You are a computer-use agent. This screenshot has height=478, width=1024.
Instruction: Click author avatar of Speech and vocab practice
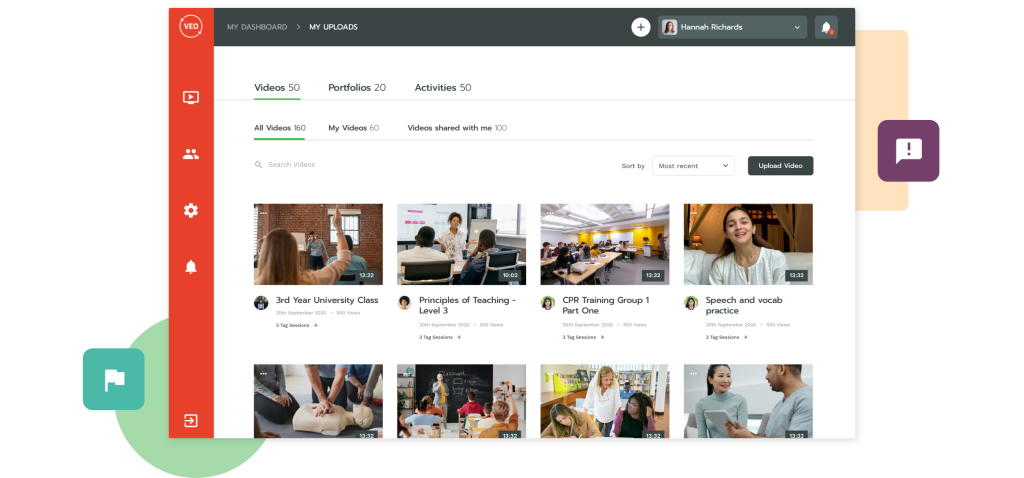691,303
